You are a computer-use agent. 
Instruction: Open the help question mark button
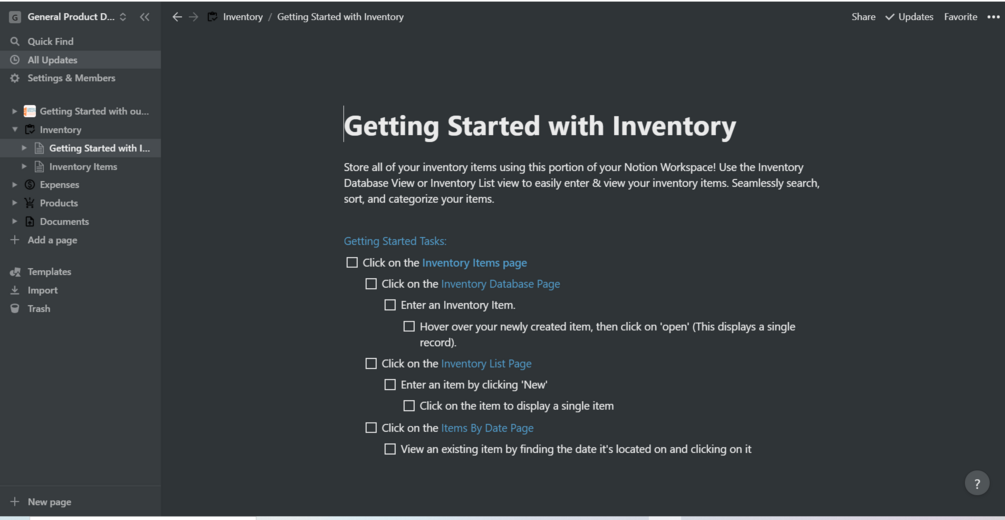[x=977, y=483]
